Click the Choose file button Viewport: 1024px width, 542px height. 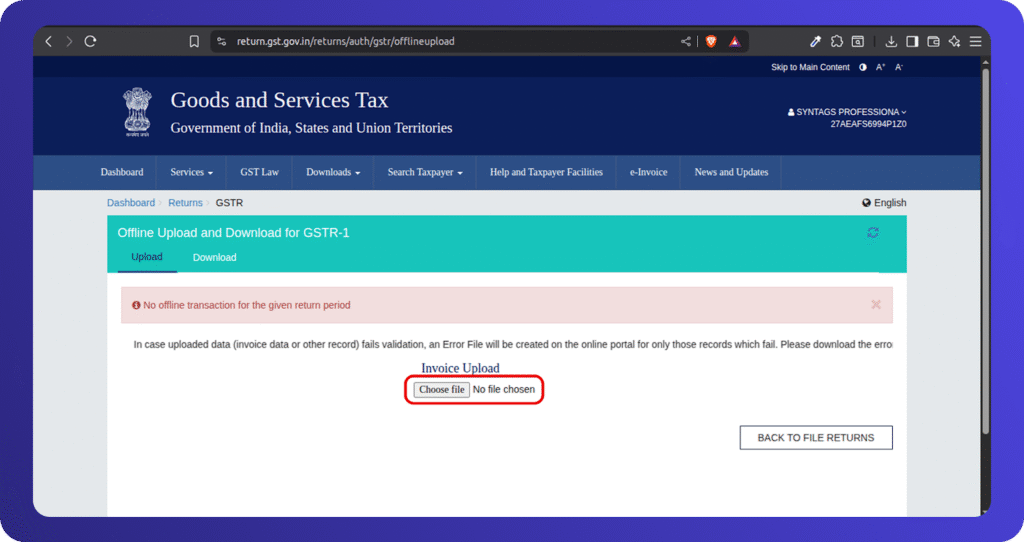[x=441, y=389]
